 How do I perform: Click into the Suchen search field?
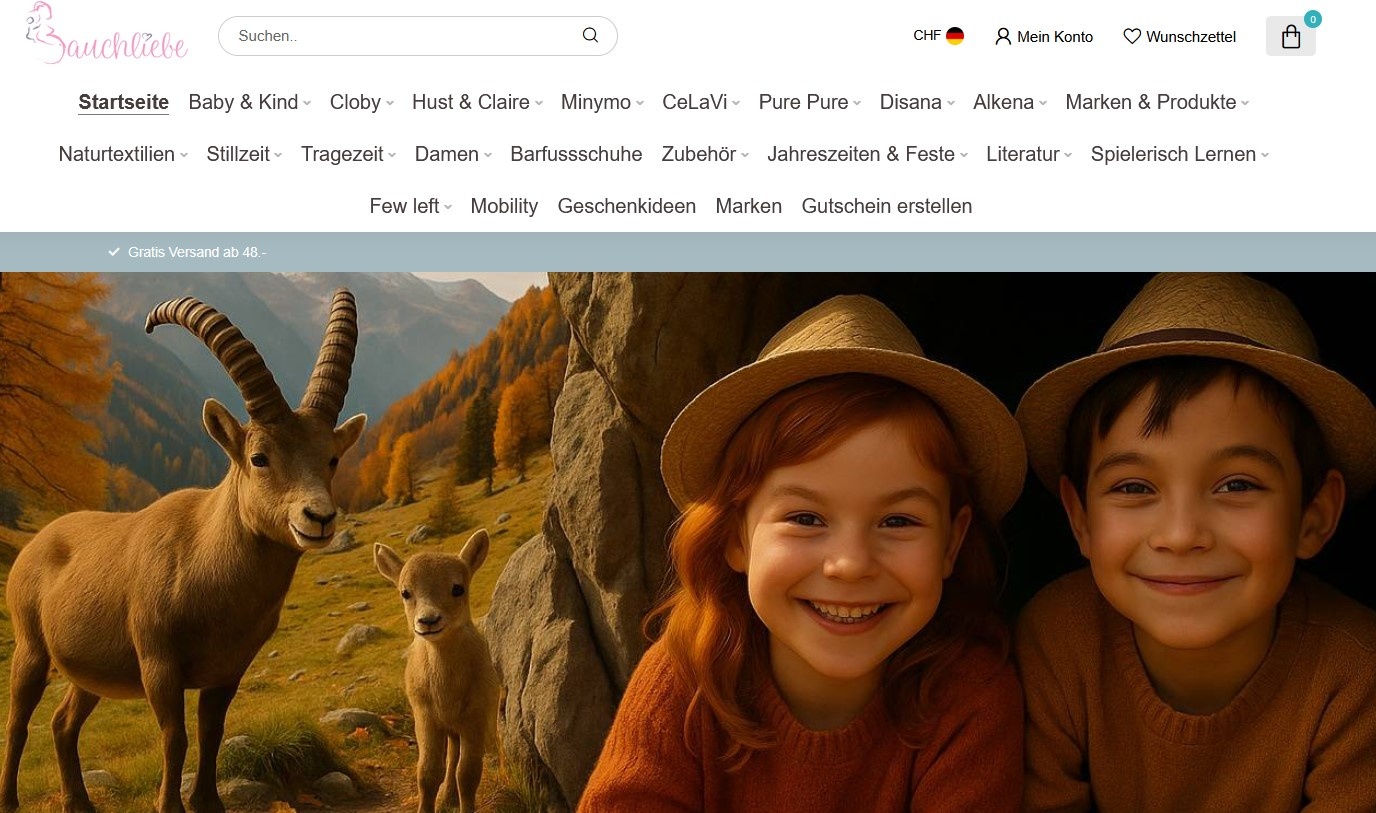(400, 36)
